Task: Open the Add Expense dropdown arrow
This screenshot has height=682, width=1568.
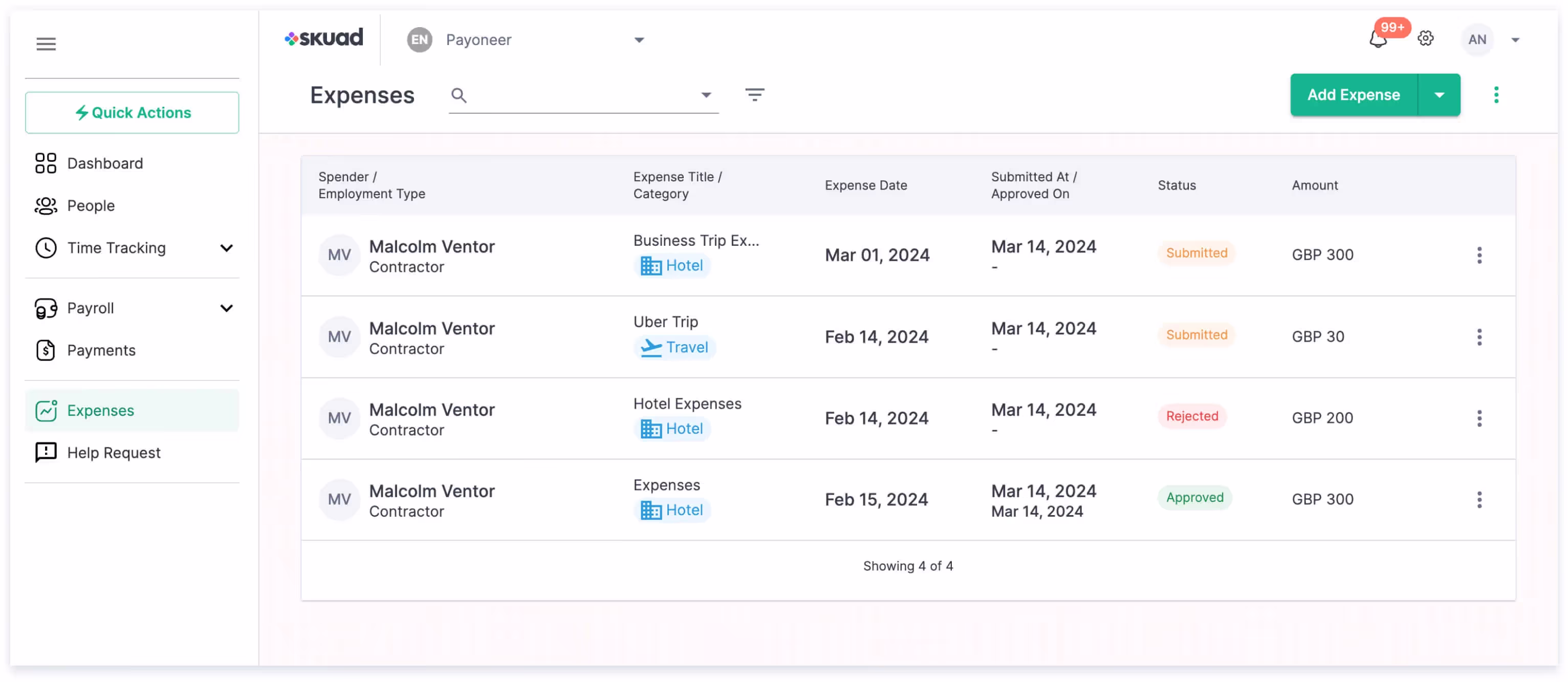Action: point(1439,95)
